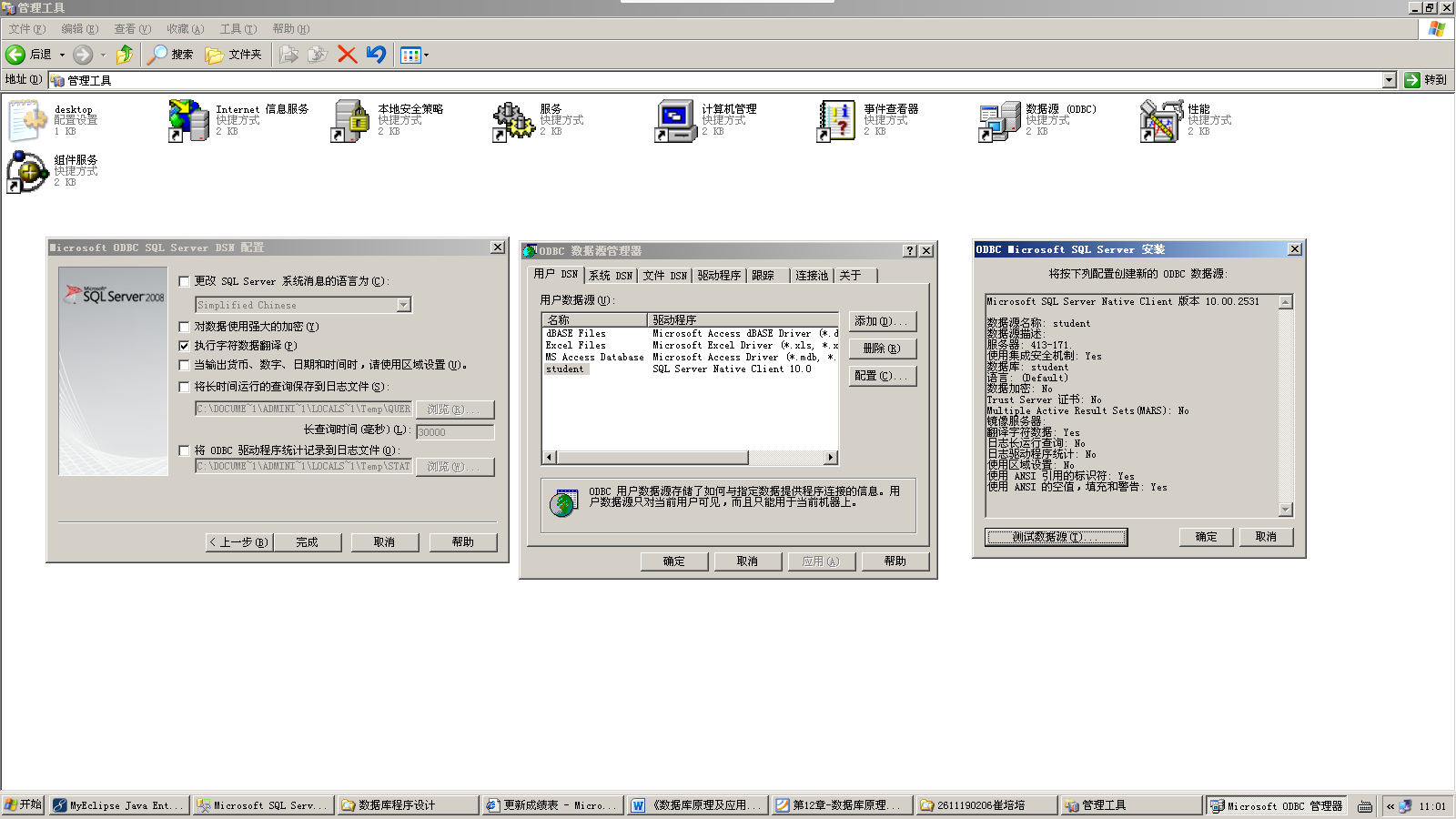Open the 本地安全策略 shortcut icon
1456x819 pixels.
(351, 120)
